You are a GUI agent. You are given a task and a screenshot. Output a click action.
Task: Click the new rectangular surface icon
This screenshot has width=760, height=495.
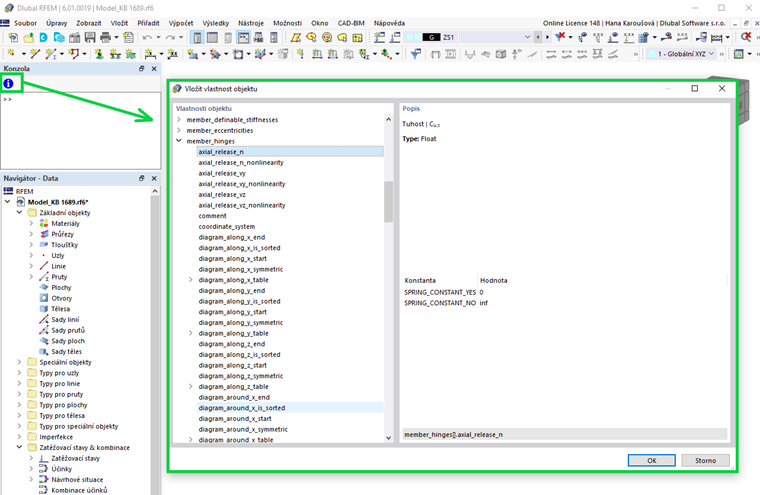pyautogui.click(x=192, y=53)
